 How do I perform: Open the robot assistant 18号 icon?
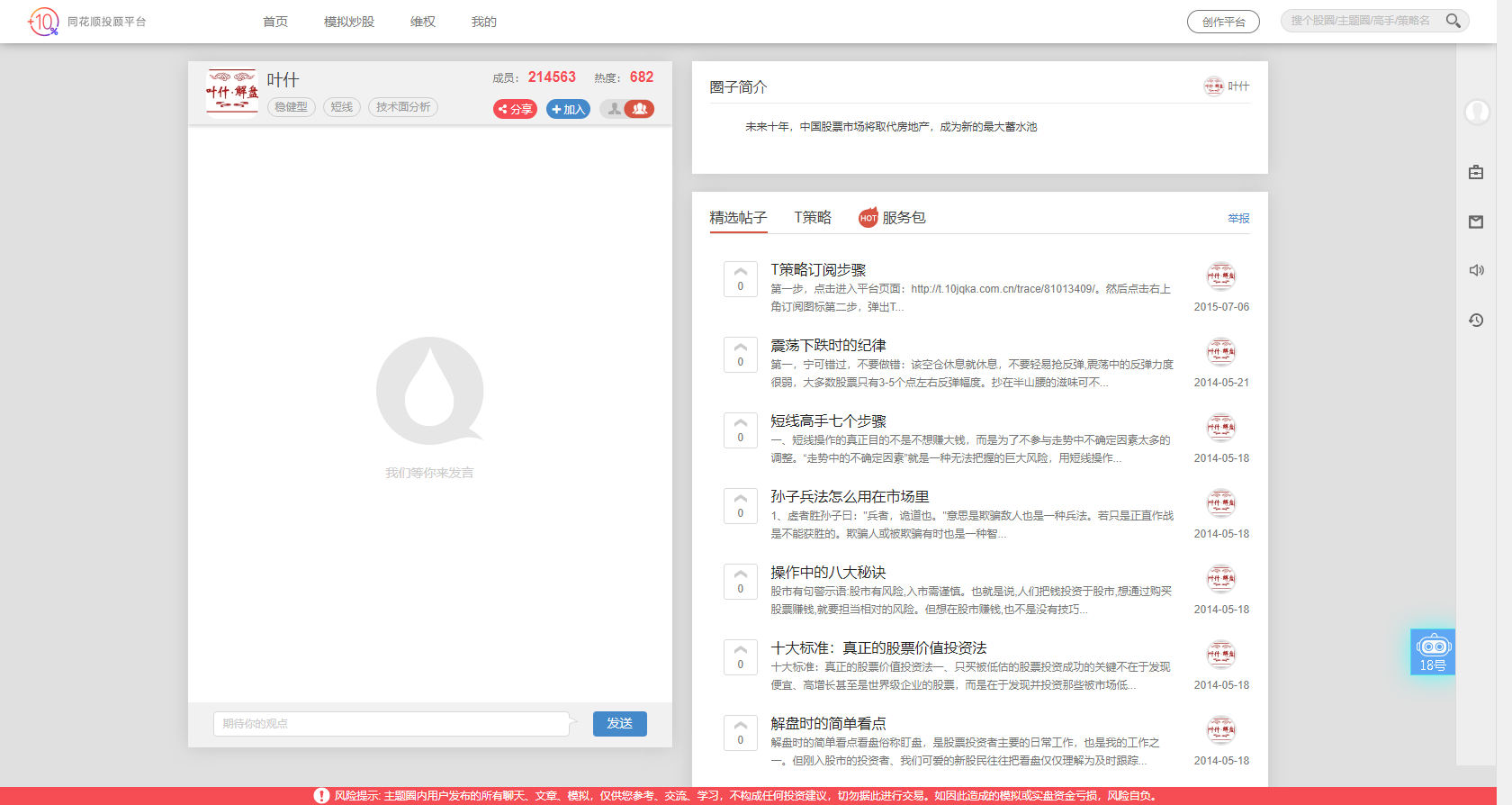[1433, 652]
